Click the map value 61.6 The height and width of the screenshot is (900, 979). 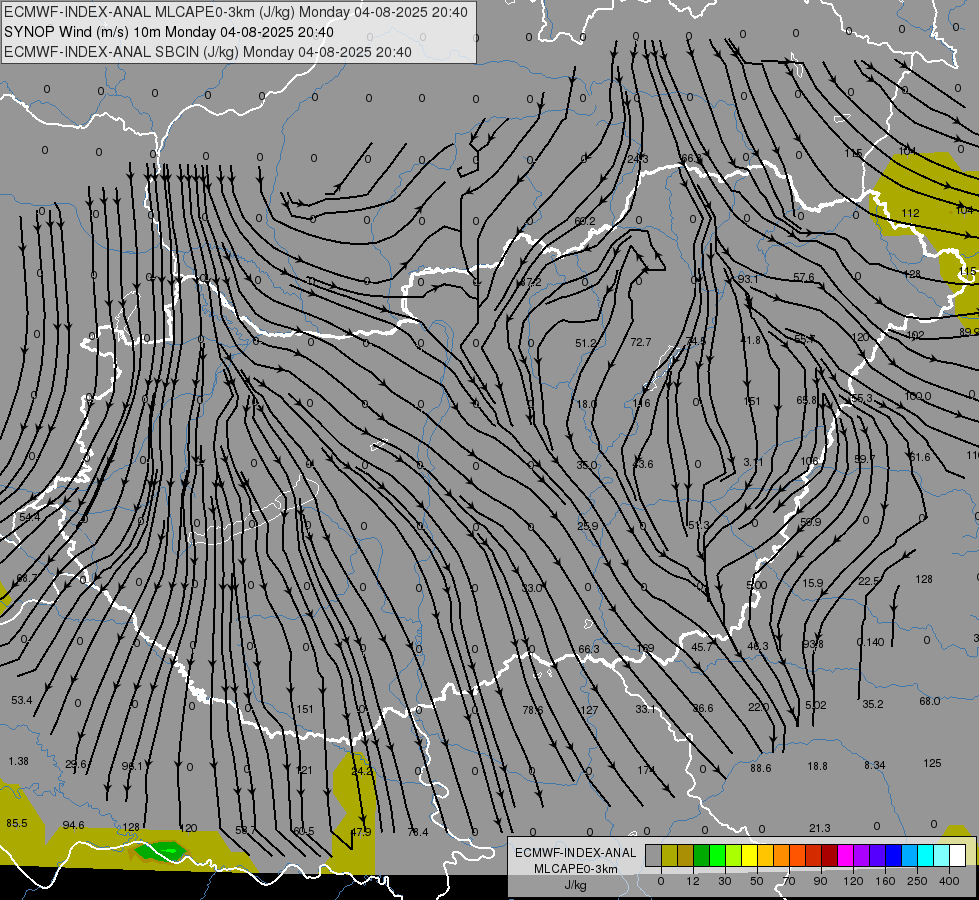[920, 457]
